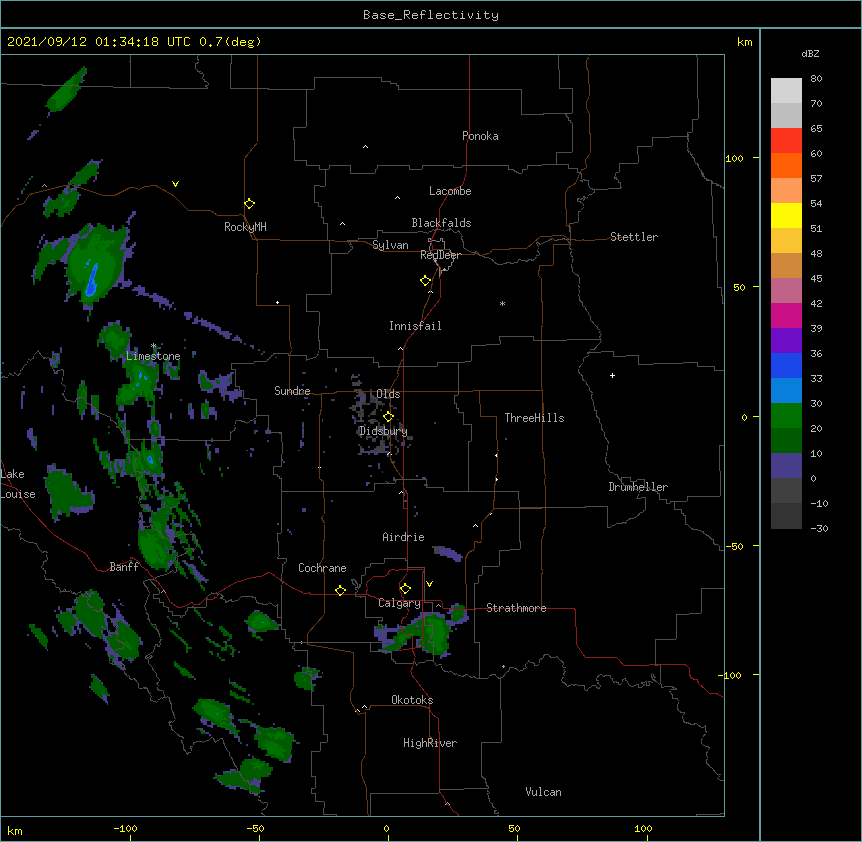Click the ThreeHills label

tap(534, 418)
